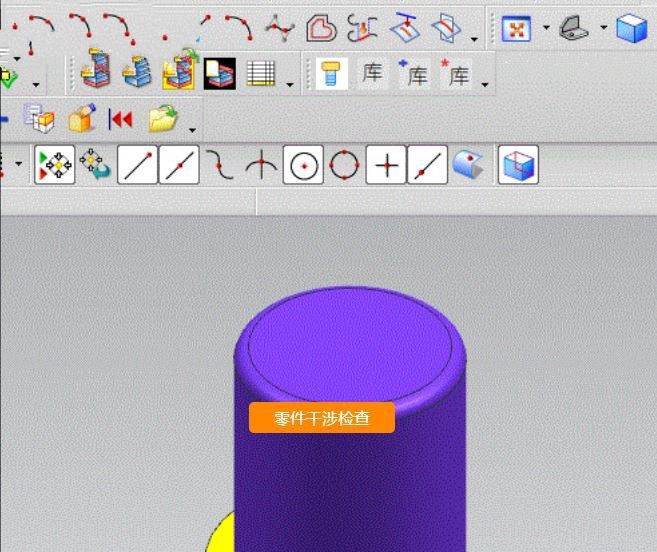Open the yellow bolt Standard Part icon
657x552 pixels.
331,74
